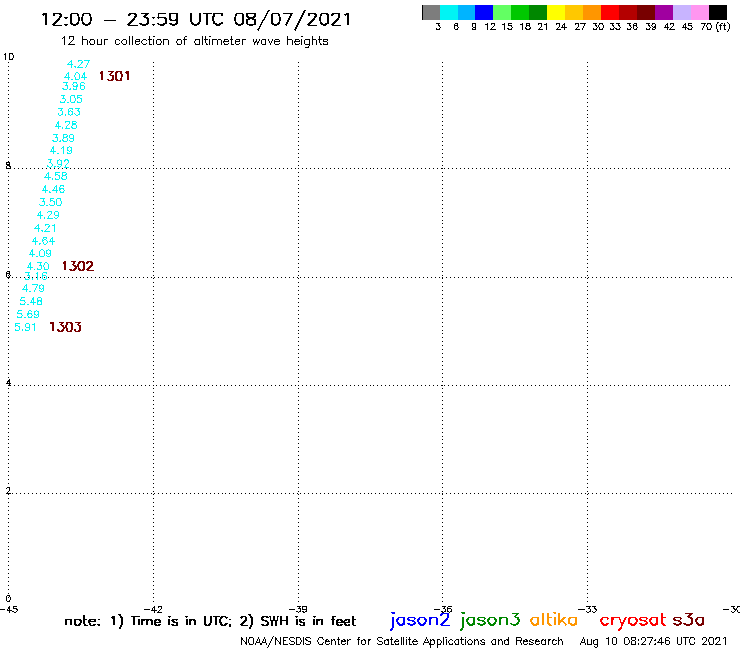The height and width of the screenshot is (650, 740).
Task: Click the jason2 satellite legend label
Action: 420,620
